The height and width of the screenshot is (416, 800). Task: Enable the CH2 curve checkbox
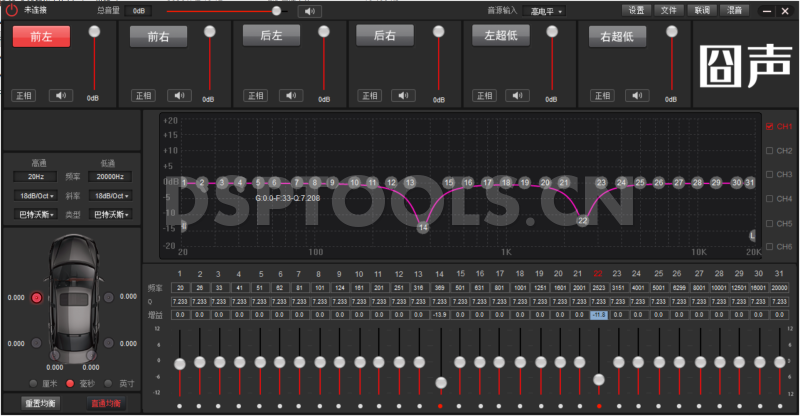tap(769, 151)
